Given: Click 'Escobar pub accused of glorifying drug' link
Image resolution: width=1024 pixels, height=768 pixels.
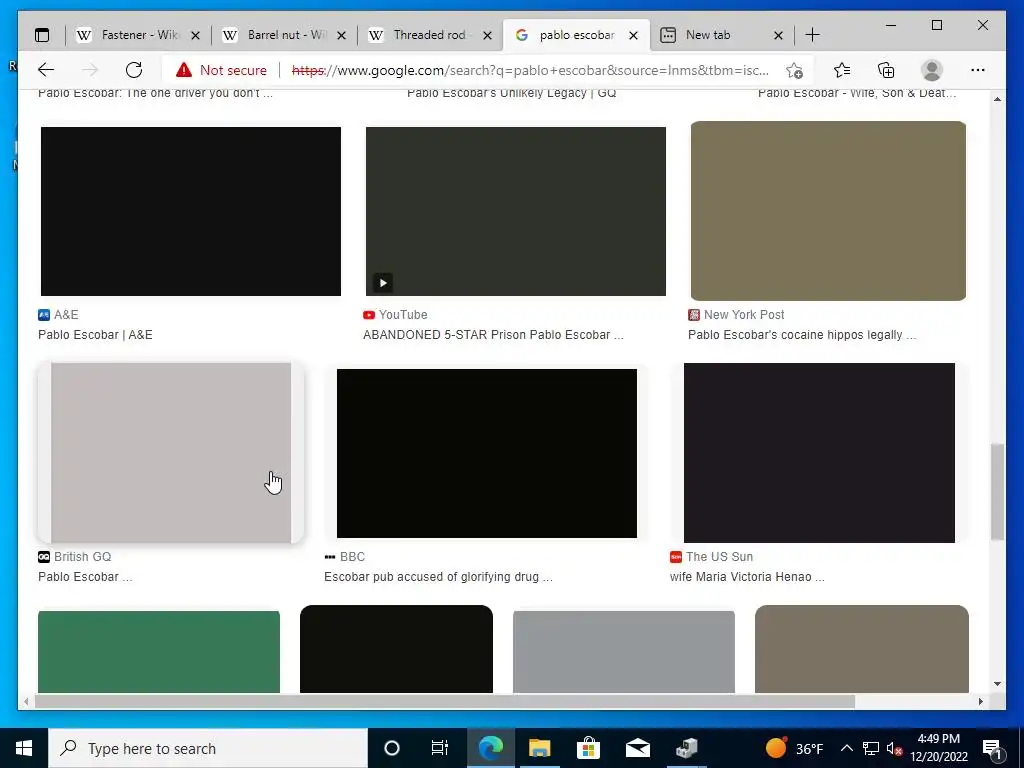Looking at the screenshot, I should [x=438, y=577].
